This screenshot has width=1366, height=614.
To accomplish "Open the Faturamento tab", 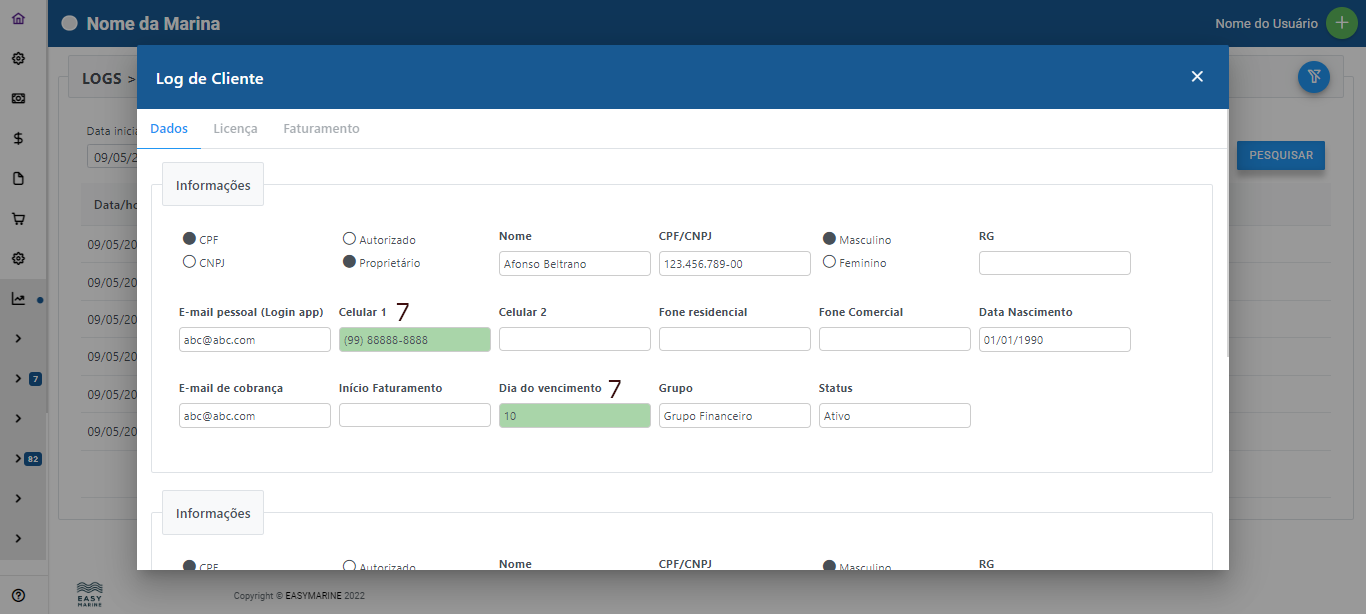I will [321, 129].
